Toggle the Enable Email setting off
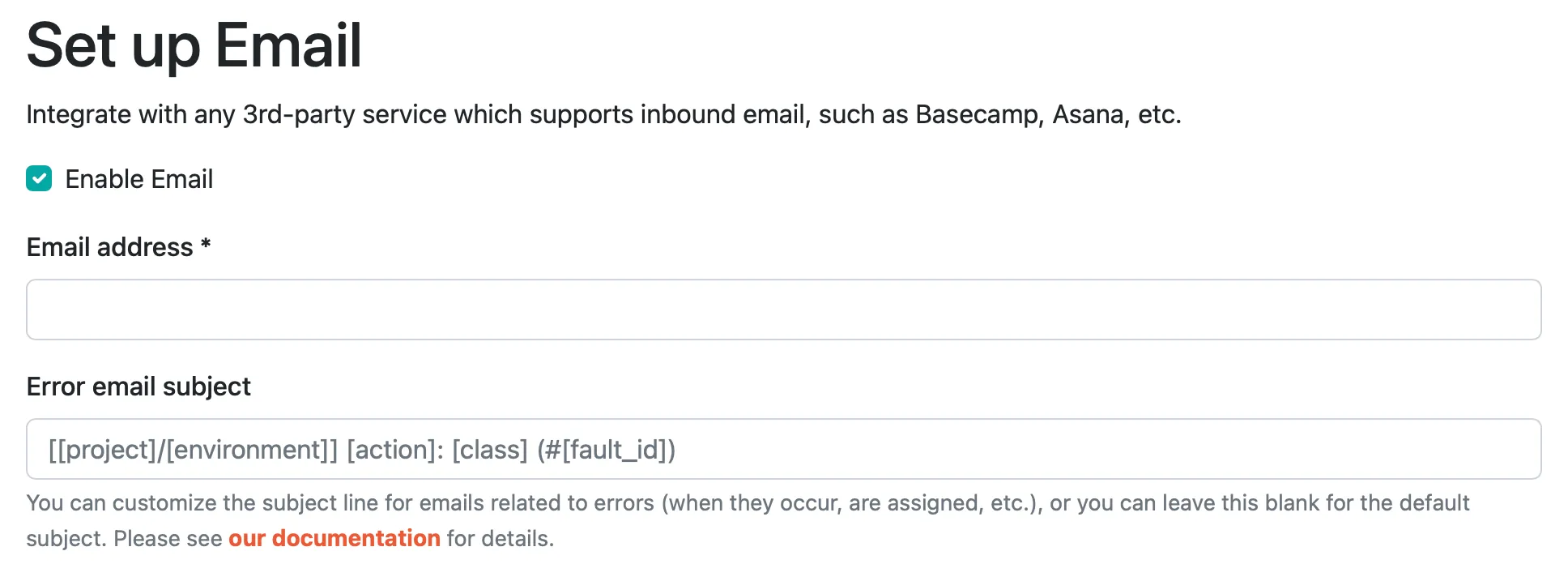Image resolution: width=1568 pixels, height=581 pixels. tap(37, 178)
